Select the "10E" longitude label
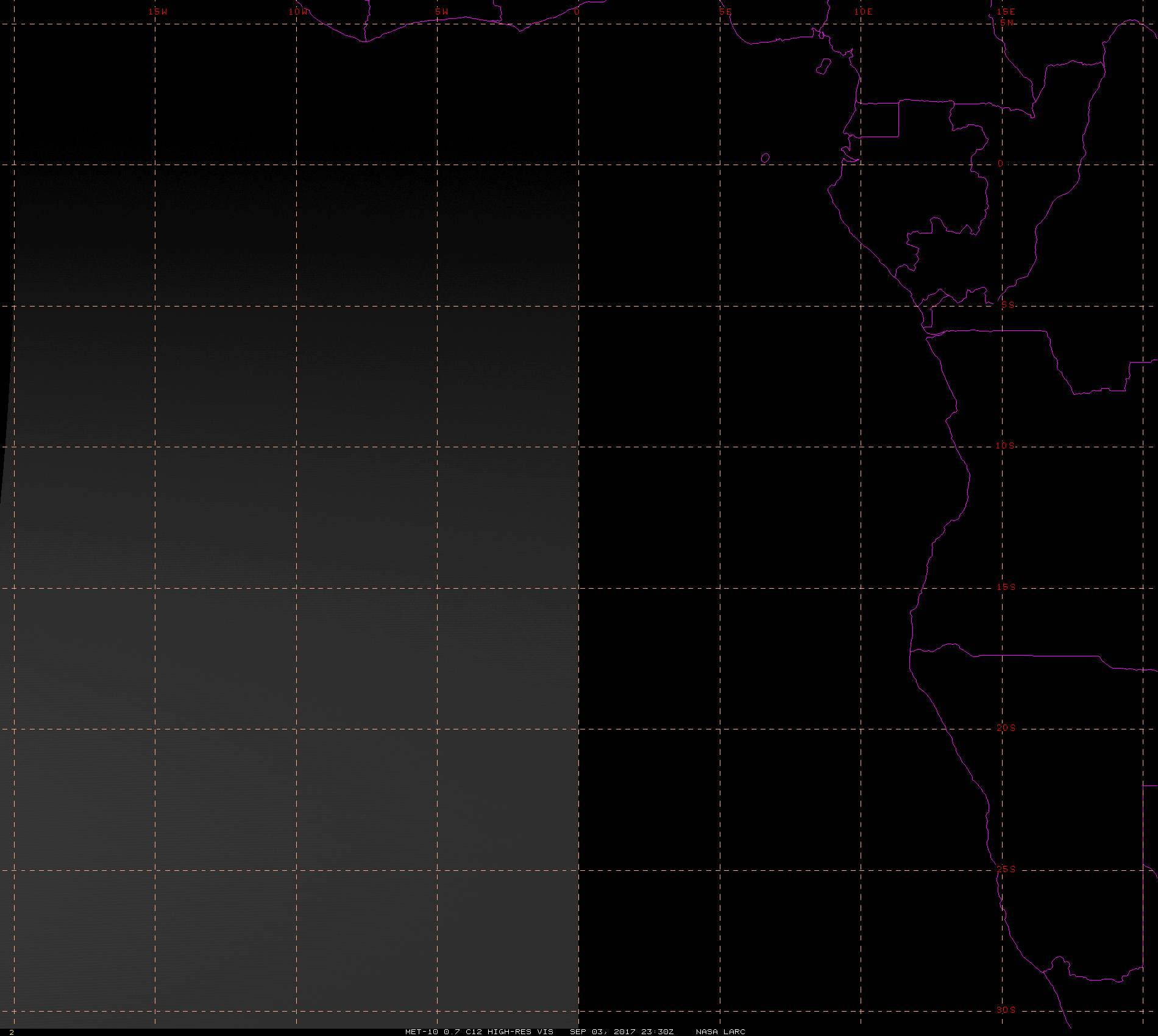The image size is (1158, 1036). coord(864,12)
